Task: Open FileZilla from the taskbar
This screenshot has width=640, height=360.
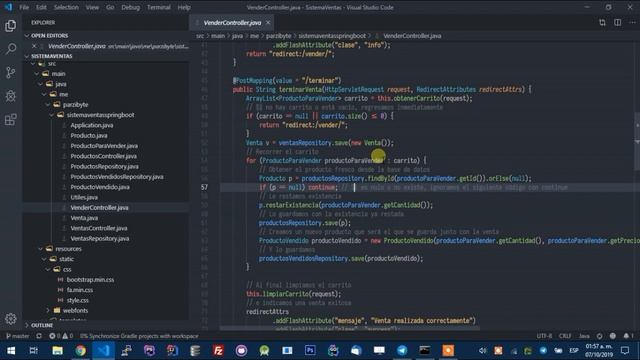Action: point(218,350)
